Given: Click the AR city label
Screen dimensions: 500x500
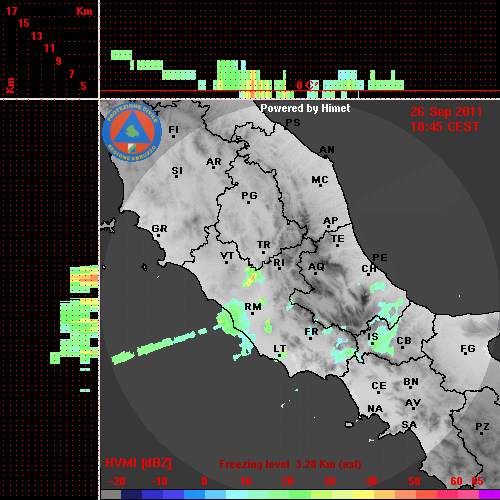Looking at the screenshot, I should pyautogui.click(x=214, y=162).
